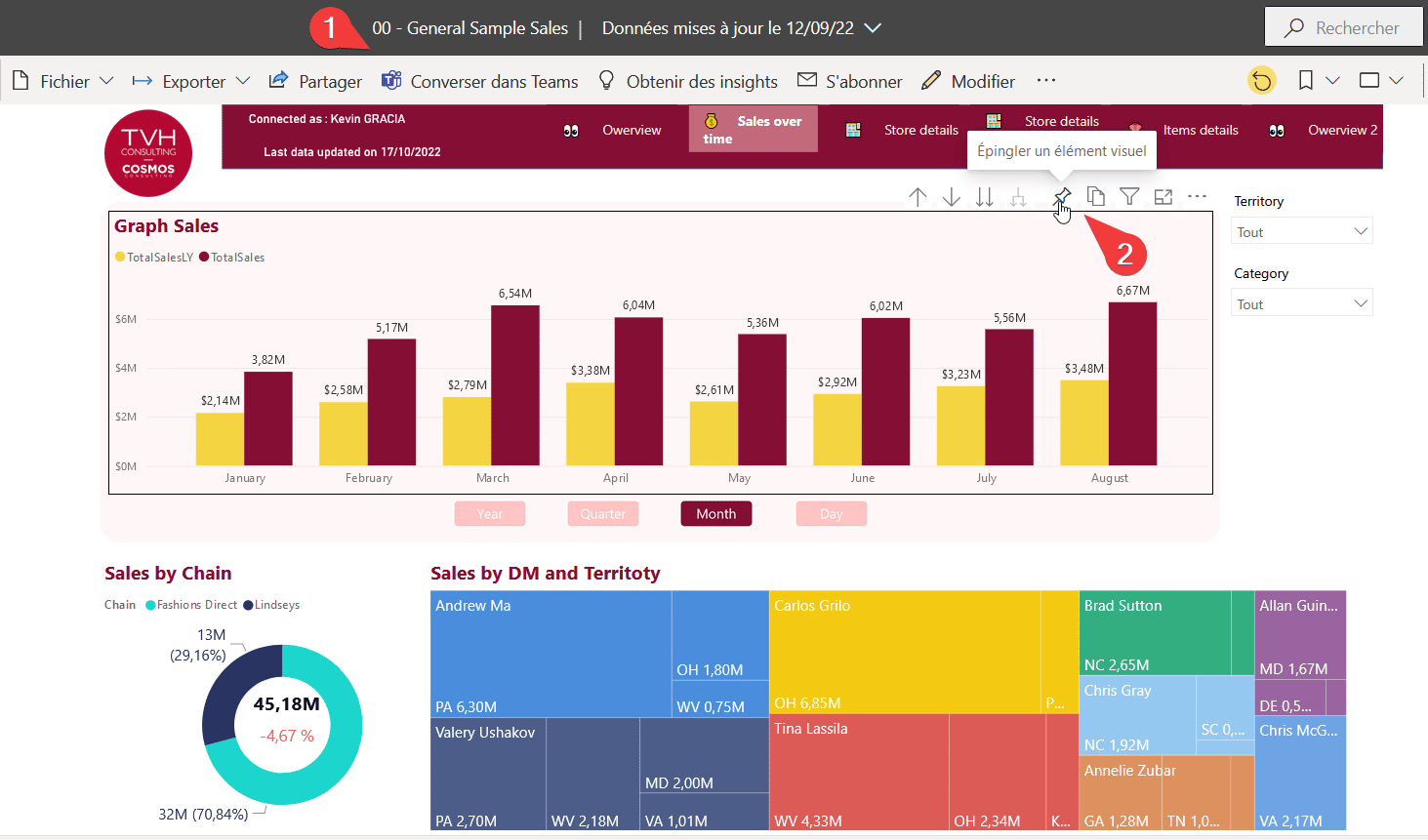Image resolution: width=1428 pixels, height=840 pixels.
Task: Click the reset to default icon
Action: click(x=1261, y=81)
